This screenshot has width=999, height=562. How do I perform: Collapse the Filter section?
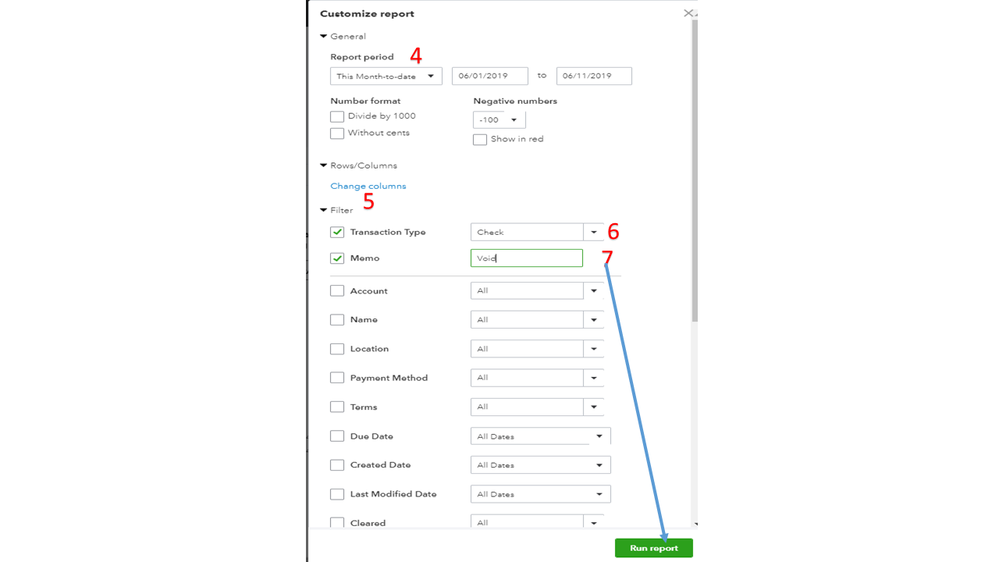click(324, 211)
